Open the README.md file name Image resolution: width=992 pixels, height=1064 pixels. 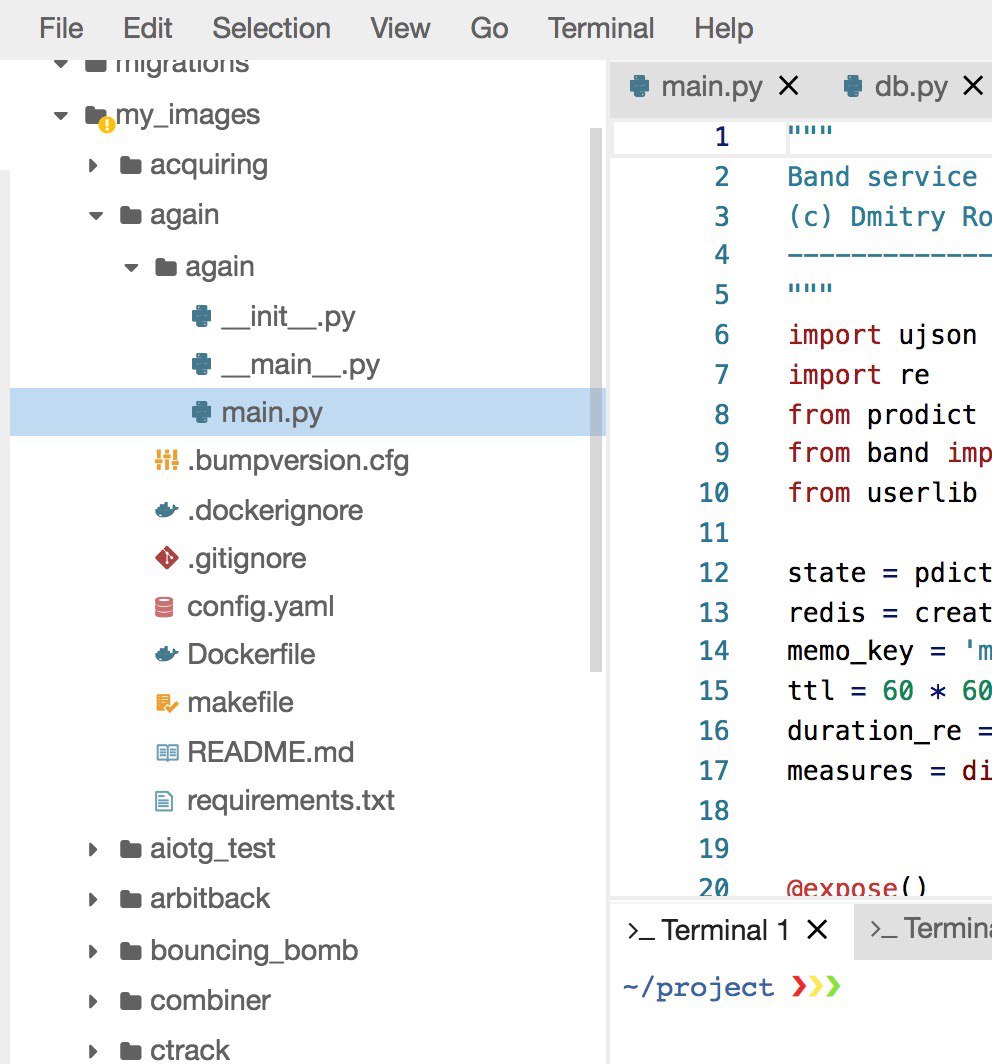tap(271, 753)
